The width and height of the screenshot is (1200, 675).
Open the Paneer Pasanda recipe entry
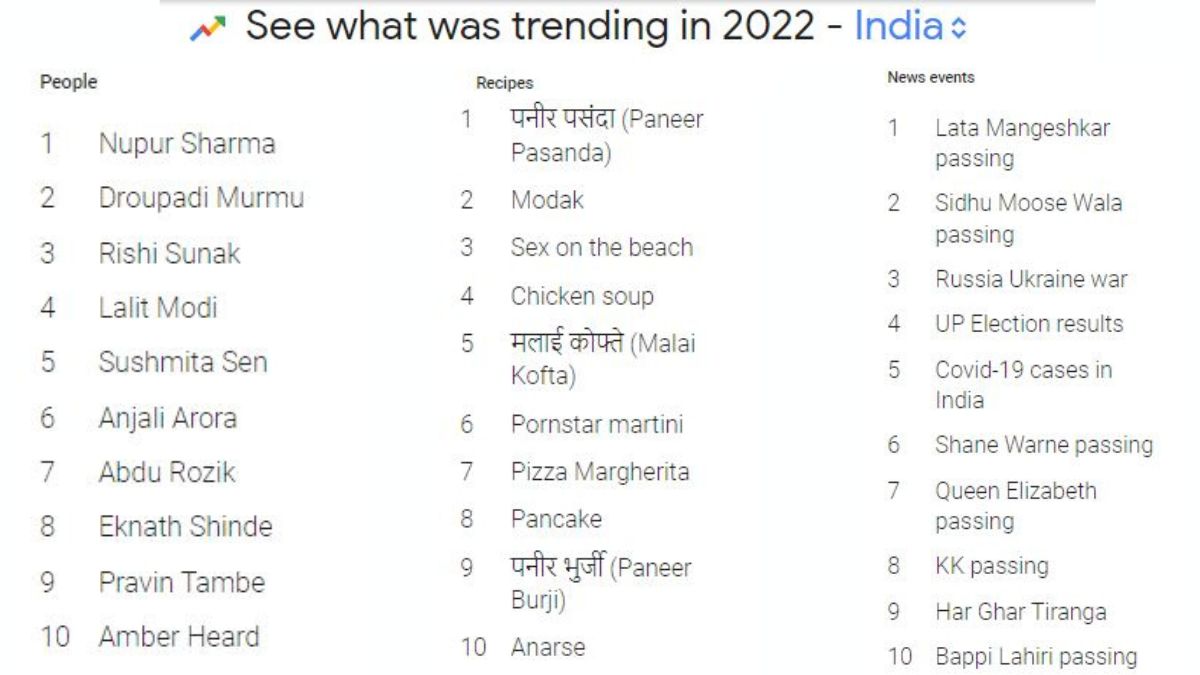(606, 136)
